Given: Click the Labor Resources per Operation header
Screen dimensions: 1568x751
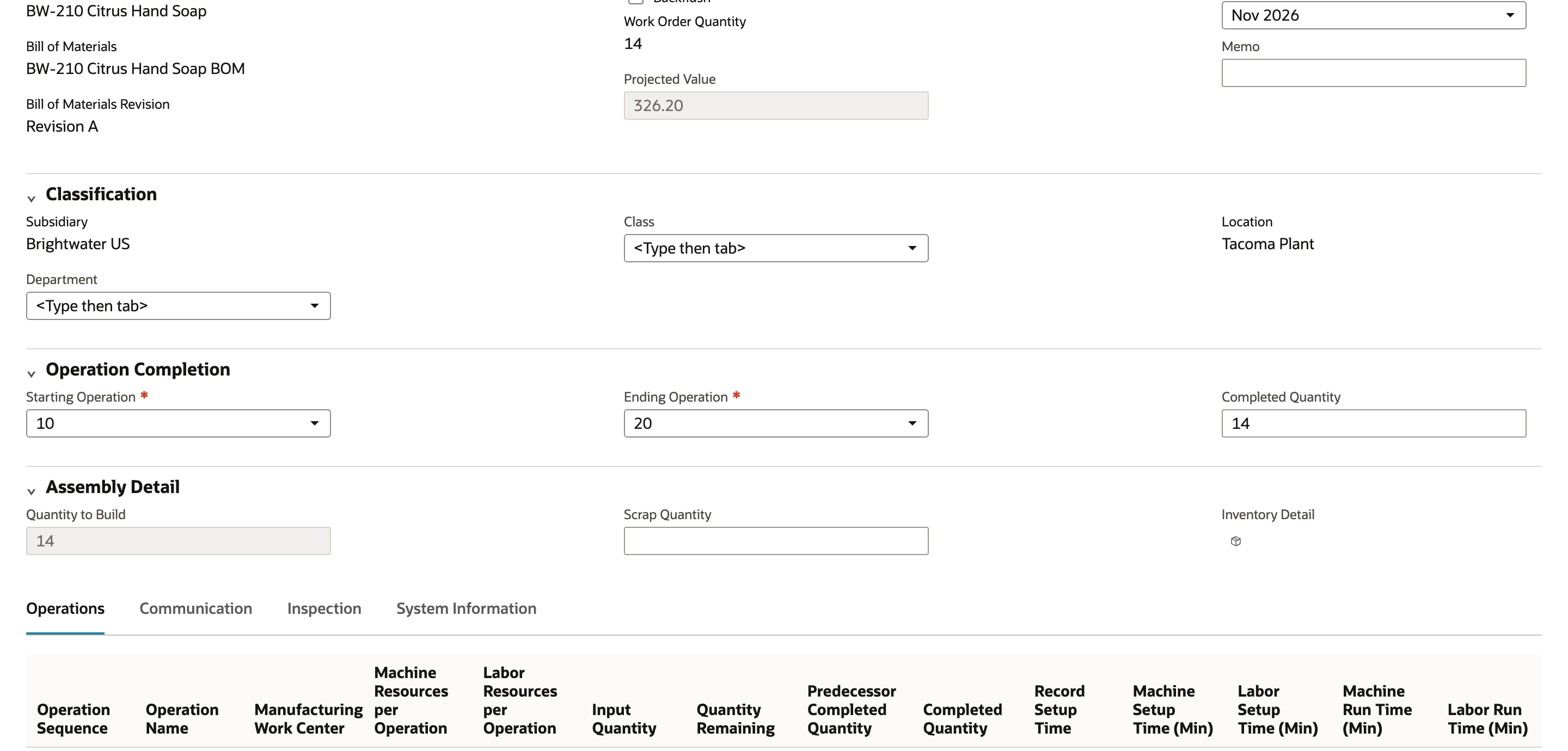Looking at the screenshot, I should (520, 700).
